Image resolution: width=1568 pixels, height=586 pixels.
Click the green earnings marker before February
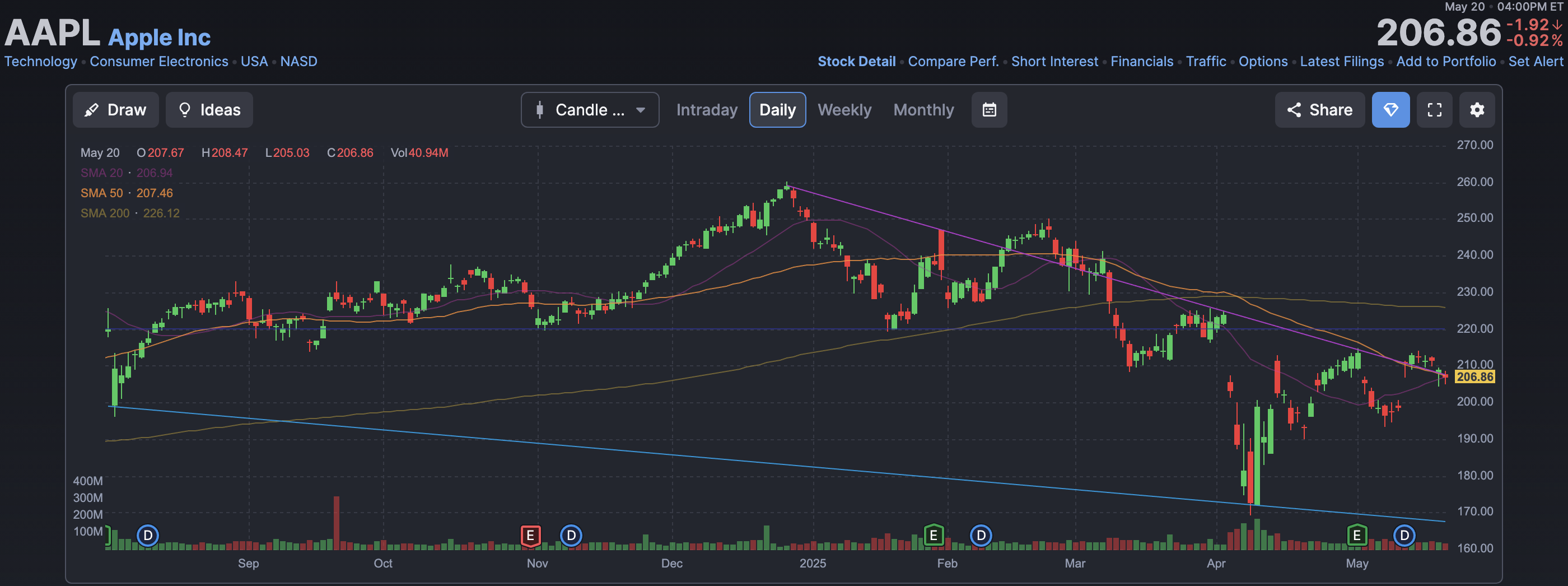pos(933,536)
